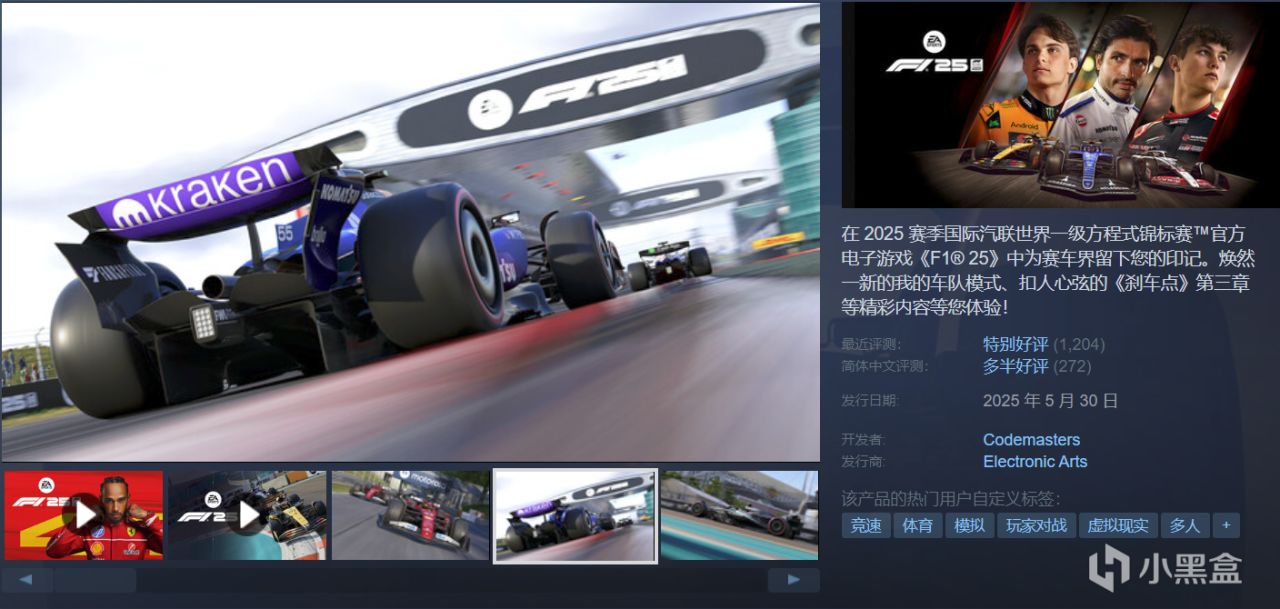Click the right arrow of thumbnail strip
Image resolution: width=1280 pixels, height=609 pixels.
tap(793, 580)
